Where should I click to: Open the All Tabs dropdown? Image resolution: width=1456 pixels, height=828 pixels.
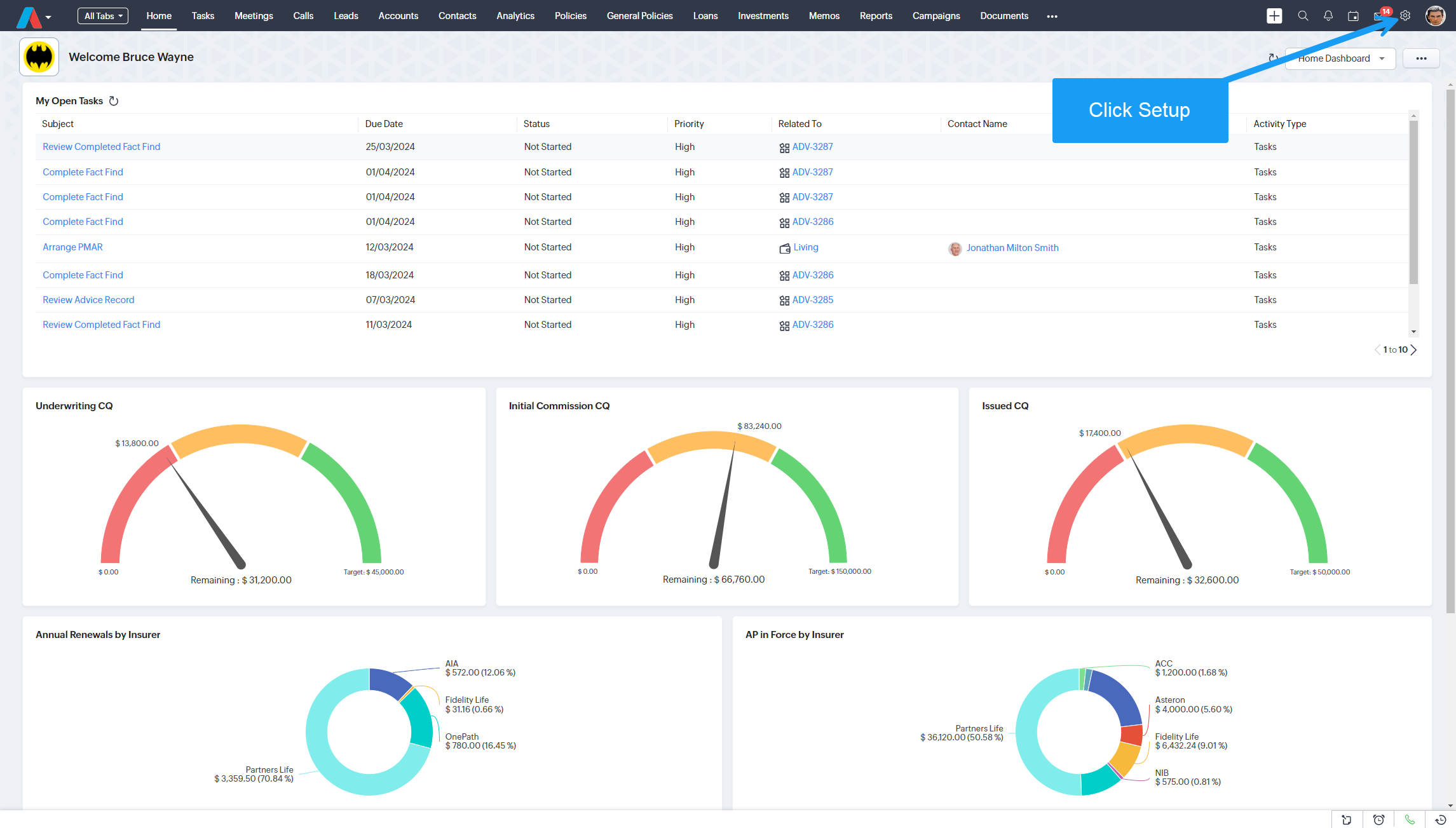point(103,16)
